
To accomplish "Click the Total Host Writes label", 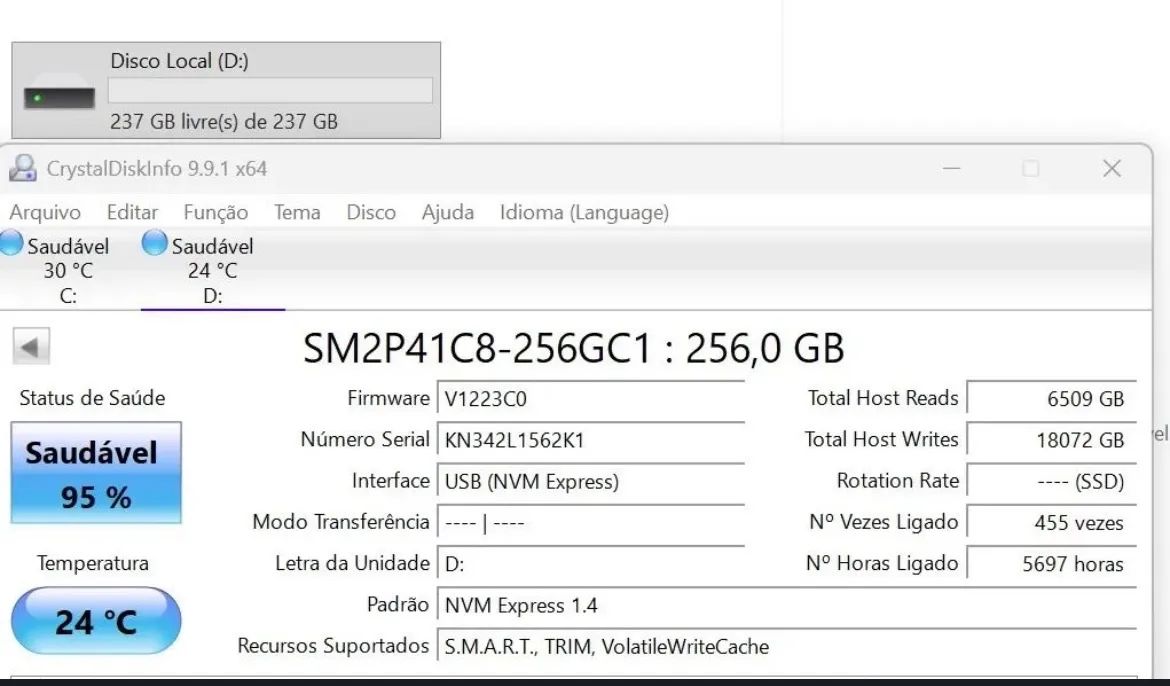I will (x=881, y=439).
